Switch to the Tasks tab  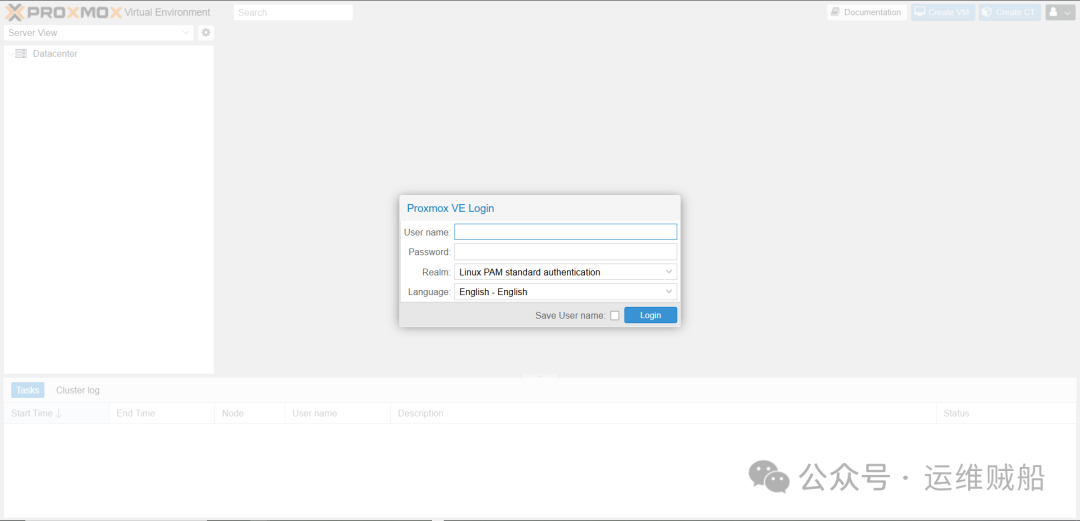[28, 390]
